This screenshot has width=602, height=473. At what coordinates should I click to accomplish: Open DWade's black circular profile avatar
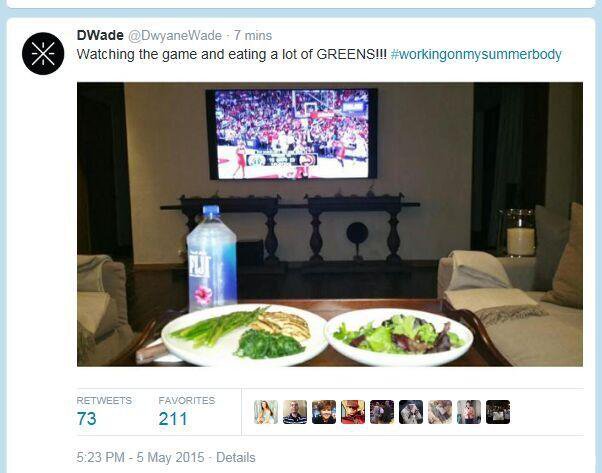43,53
